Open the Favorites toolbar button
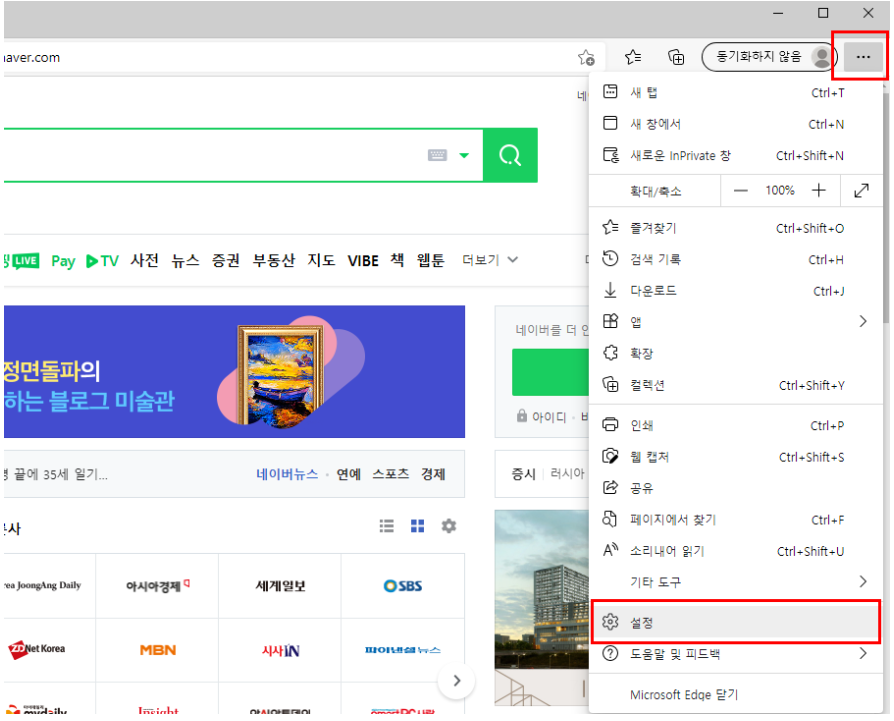This screenshot has width=894, height=721. (632, 57)
